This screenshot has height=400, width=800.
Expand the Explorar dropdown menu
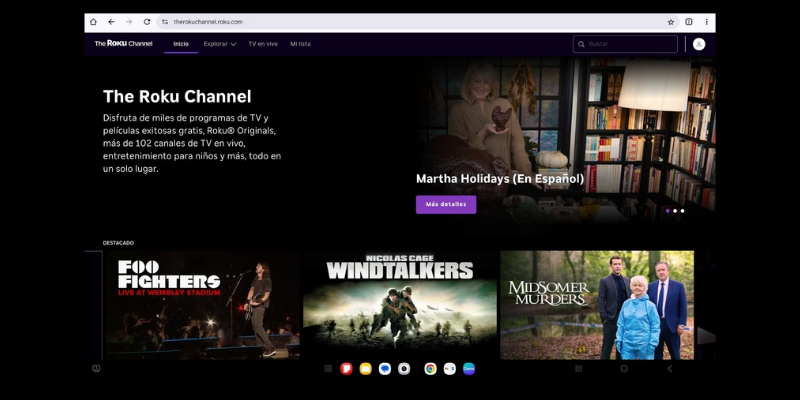(219, 44)
